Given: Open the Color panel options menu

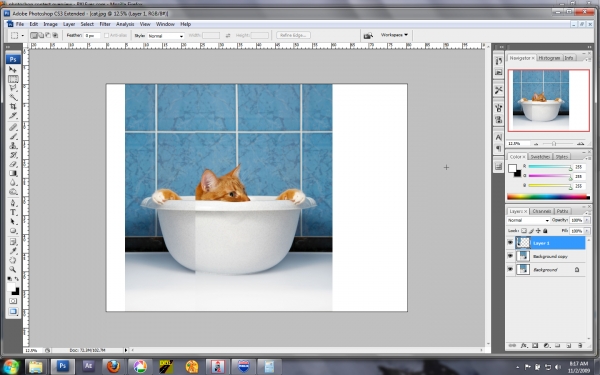Looking at the screenshot, I should [587, 157].
